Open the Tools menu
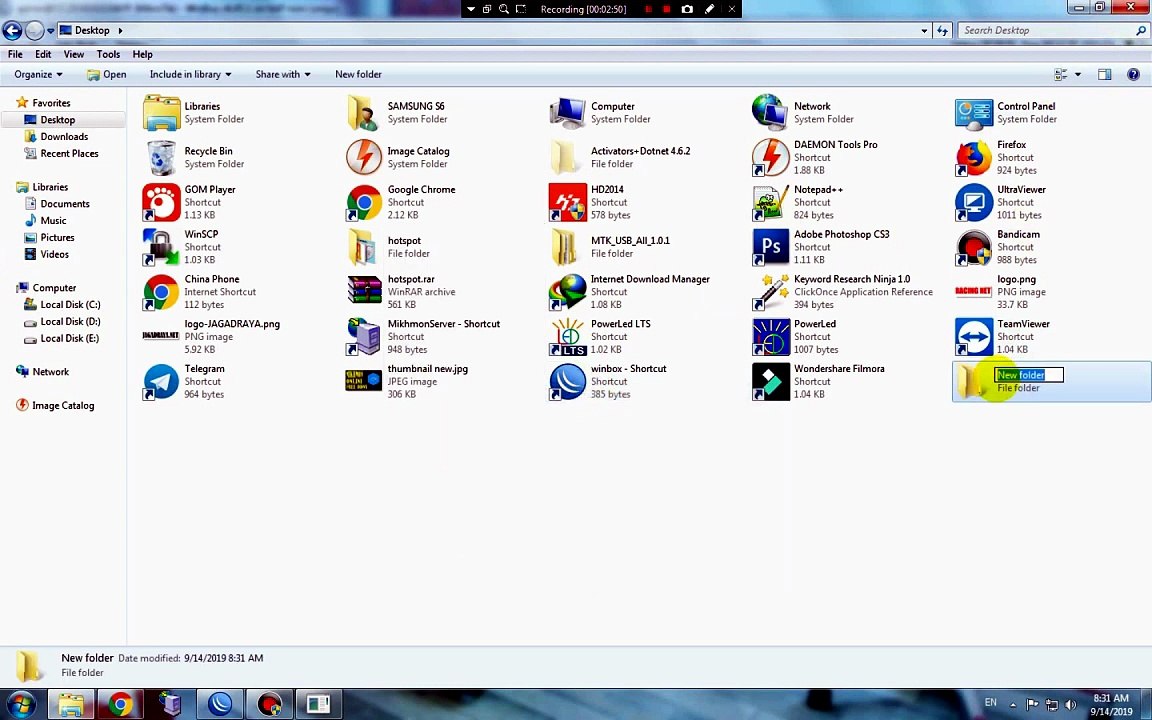 click(108, 54)
